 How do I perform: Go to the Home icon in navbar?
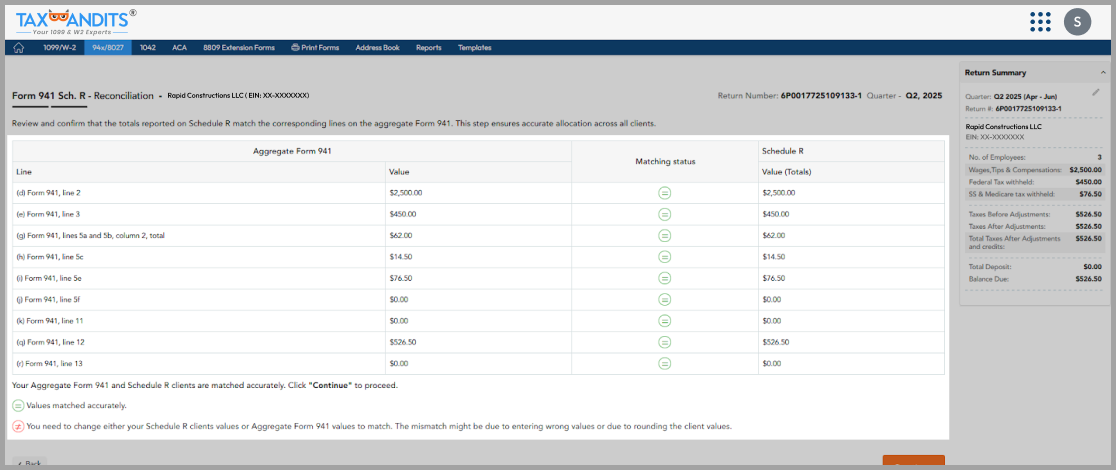(19, 47)
